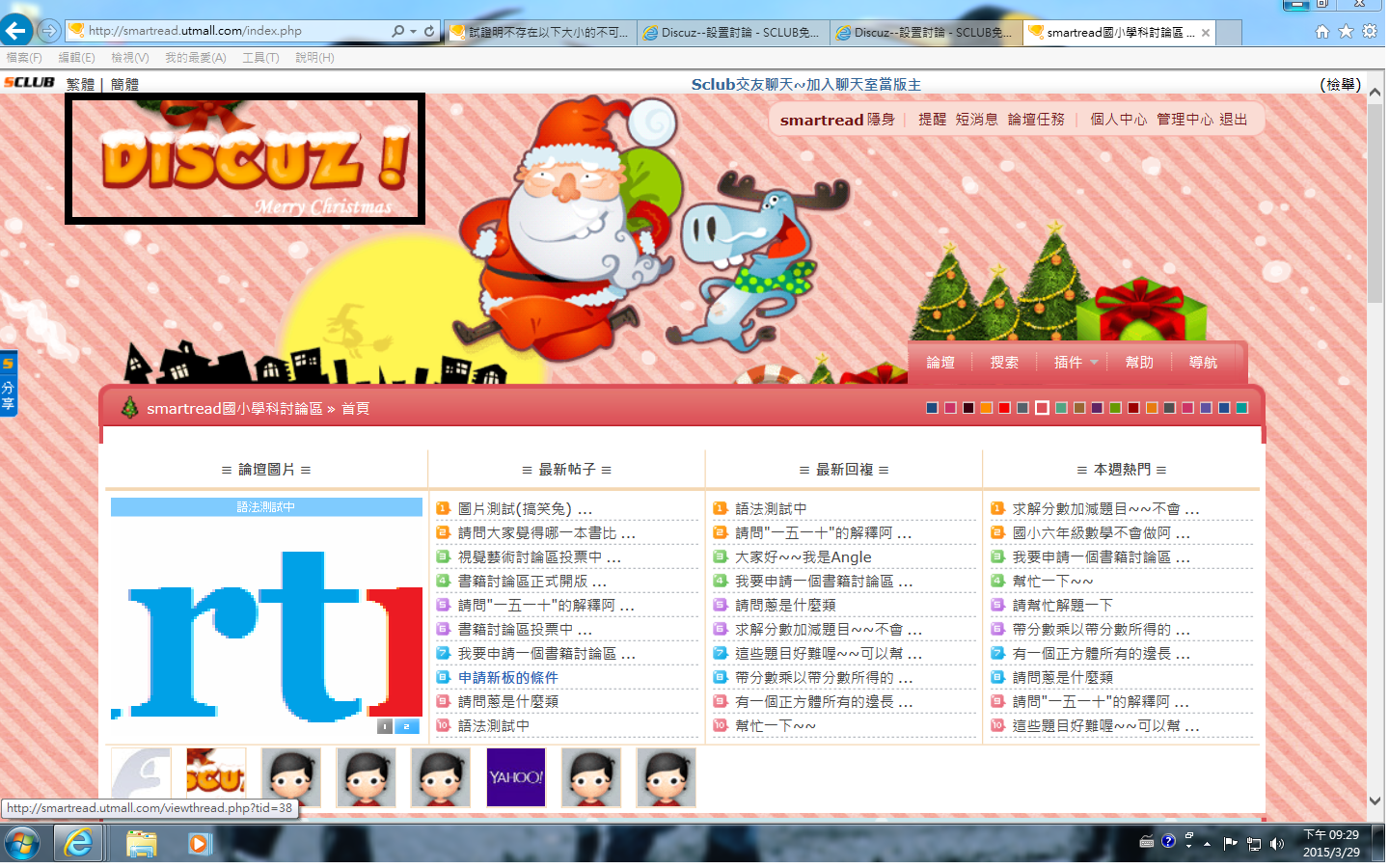This screenshot has height=868, width=1389.
Task: Open the File Explorer taskbar icon
Action: click(x=142, y=844)
